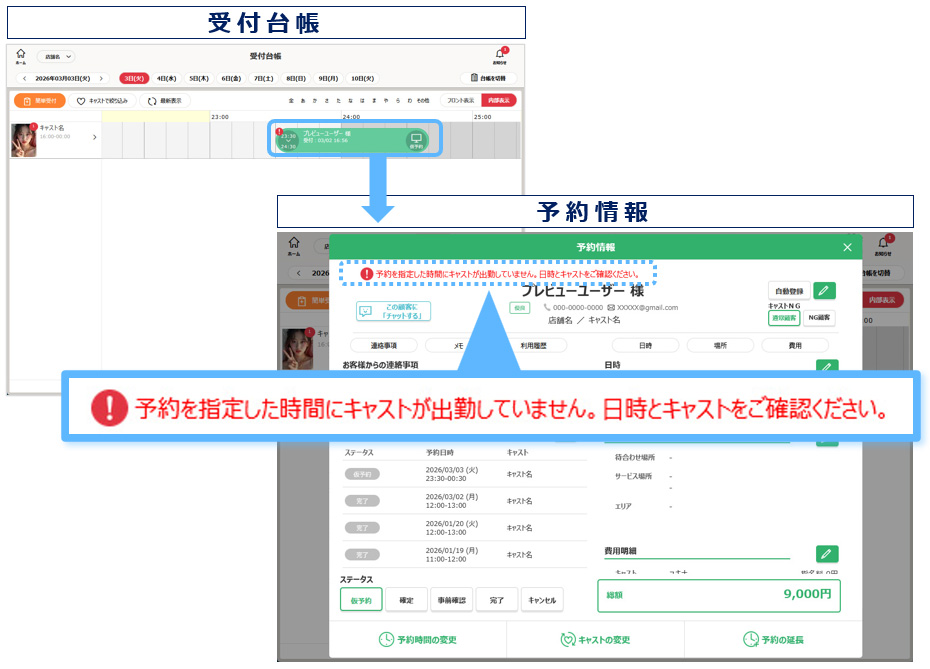This screenshot has height=669, width=930.
Task: Select the 4日(水) date tab
Action: 166,78
